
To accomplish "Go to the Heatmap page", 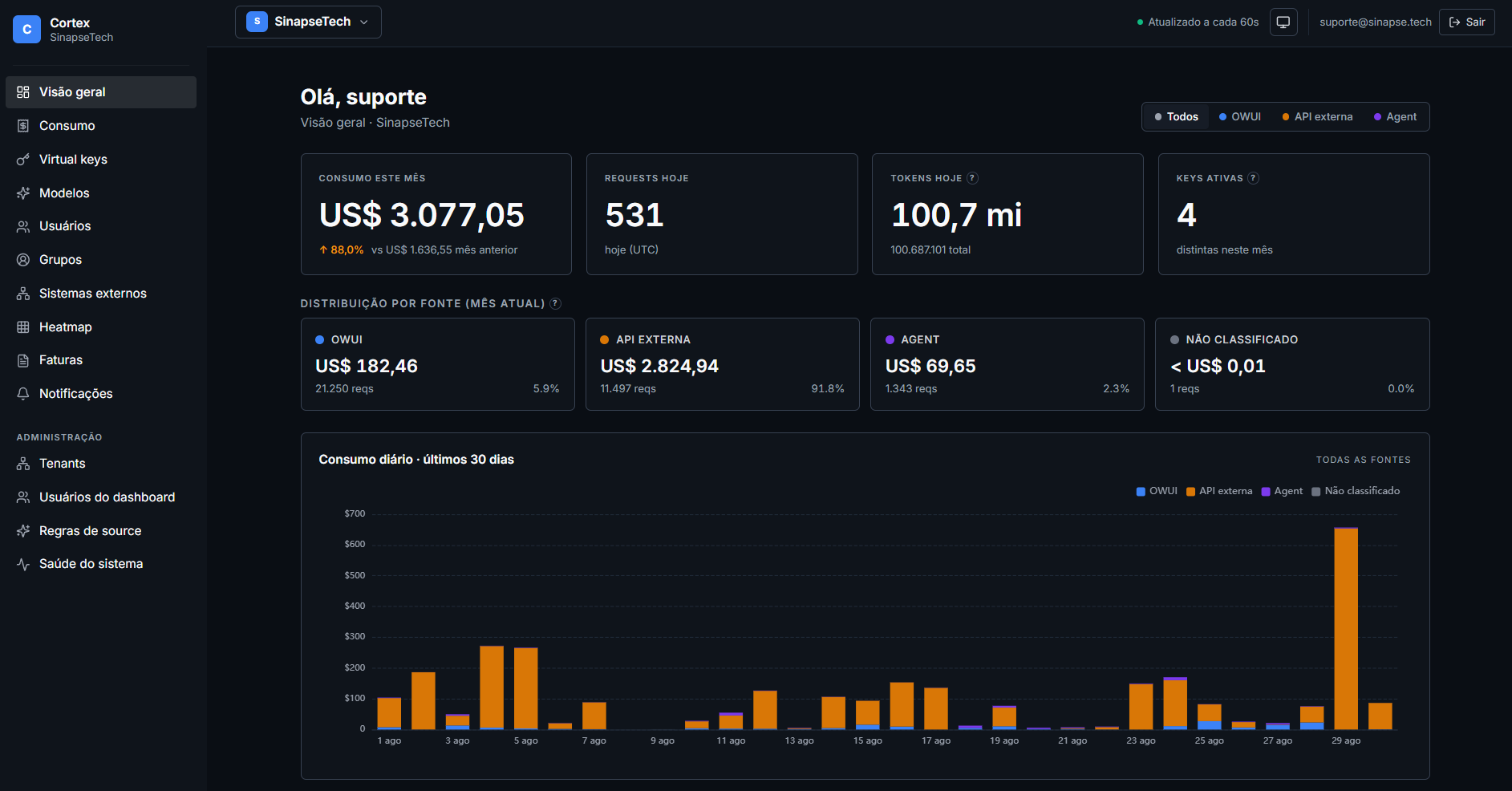I will click(101, 327).
